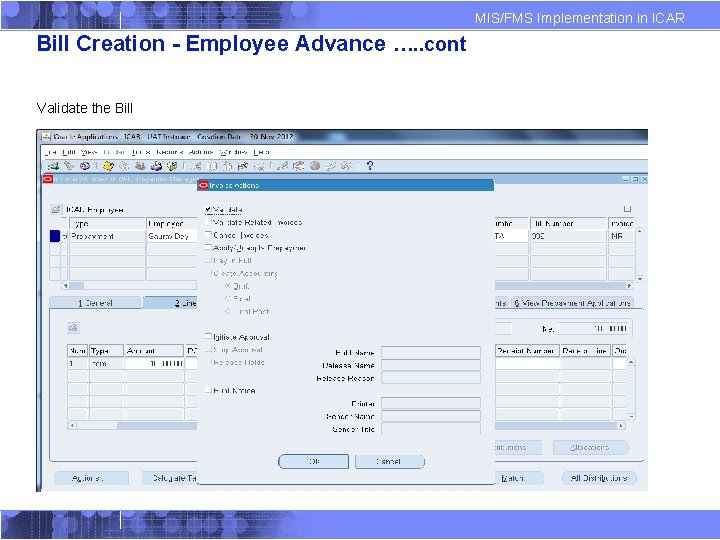Click the folder icon beside ICAR Employee
Image resolution: width=720 pixels, height=540 pixels.
pyautogui.click(x=56, y=209)
